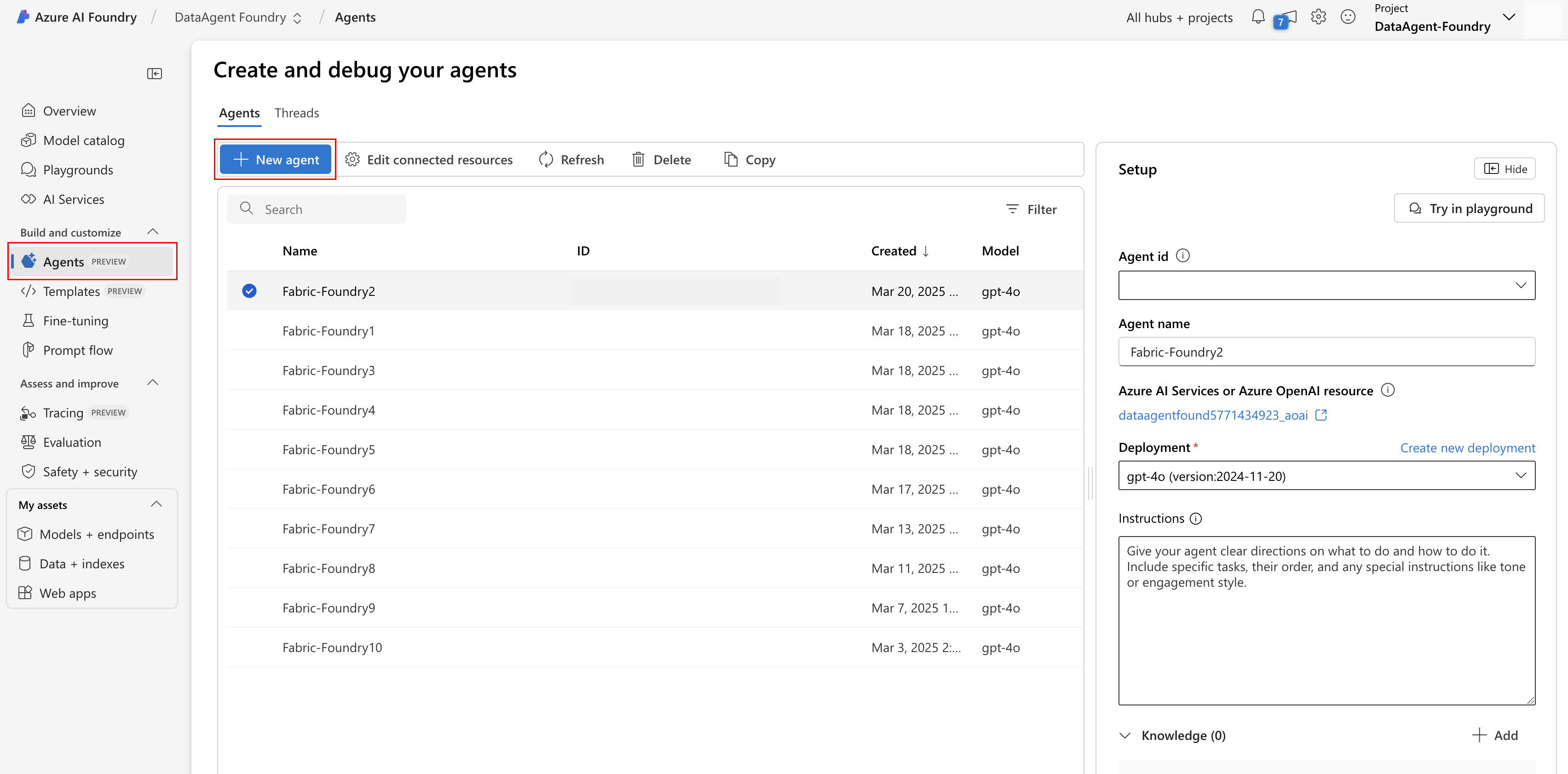This screenshot has width=1568, height=774.
Task: Expand the Agent id dropdown
Action: [1326, 285]
